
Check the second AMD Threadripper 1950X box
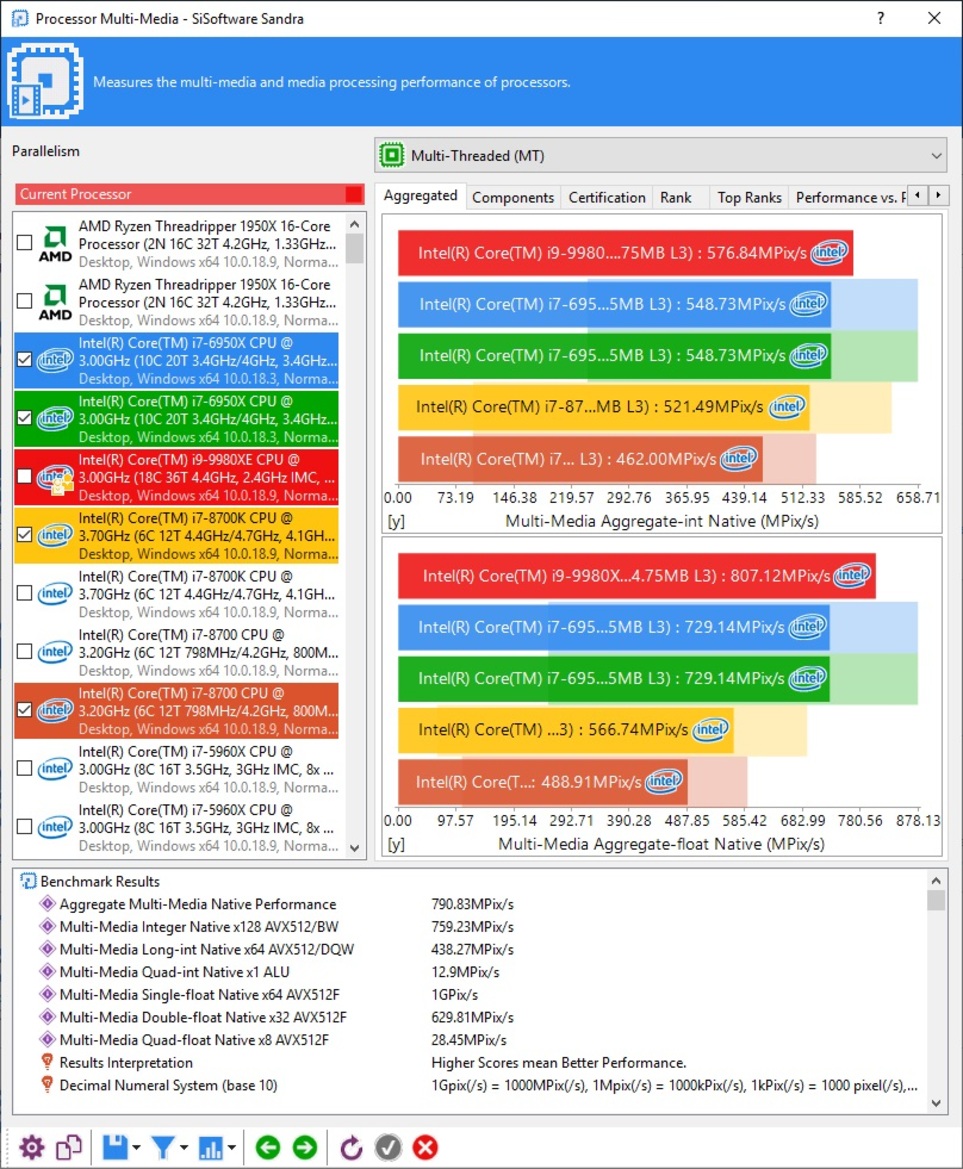point(25,300)
